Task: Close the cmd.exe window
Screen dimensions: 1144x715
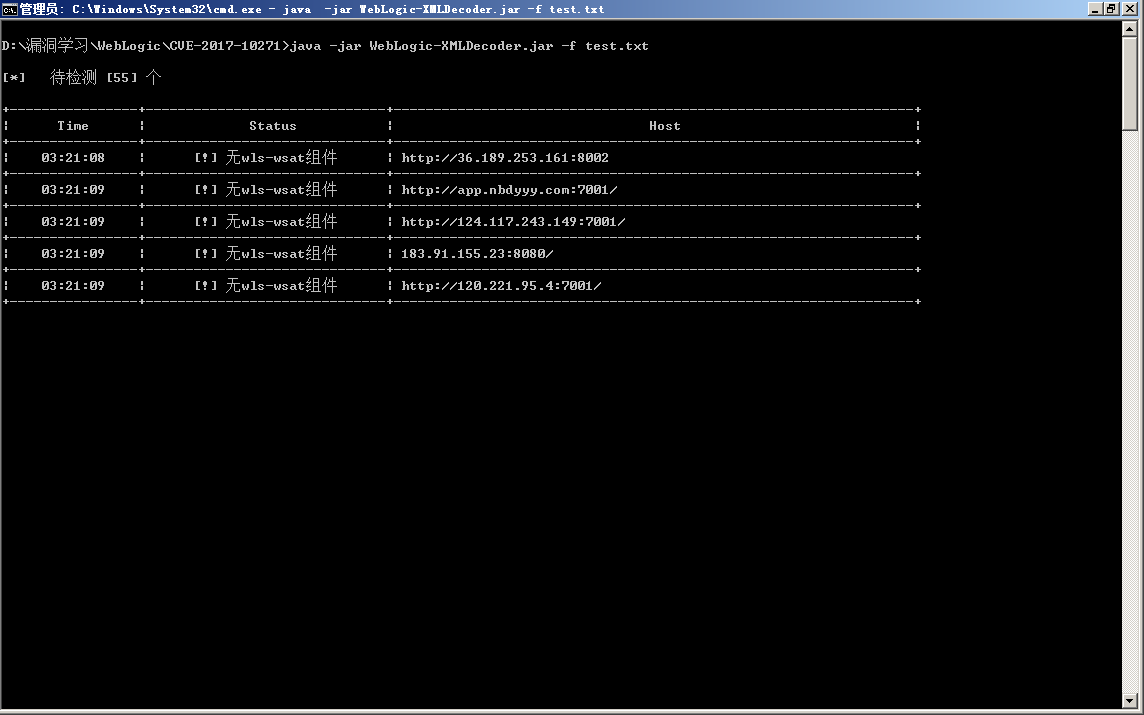Action: pos(1129,9)
